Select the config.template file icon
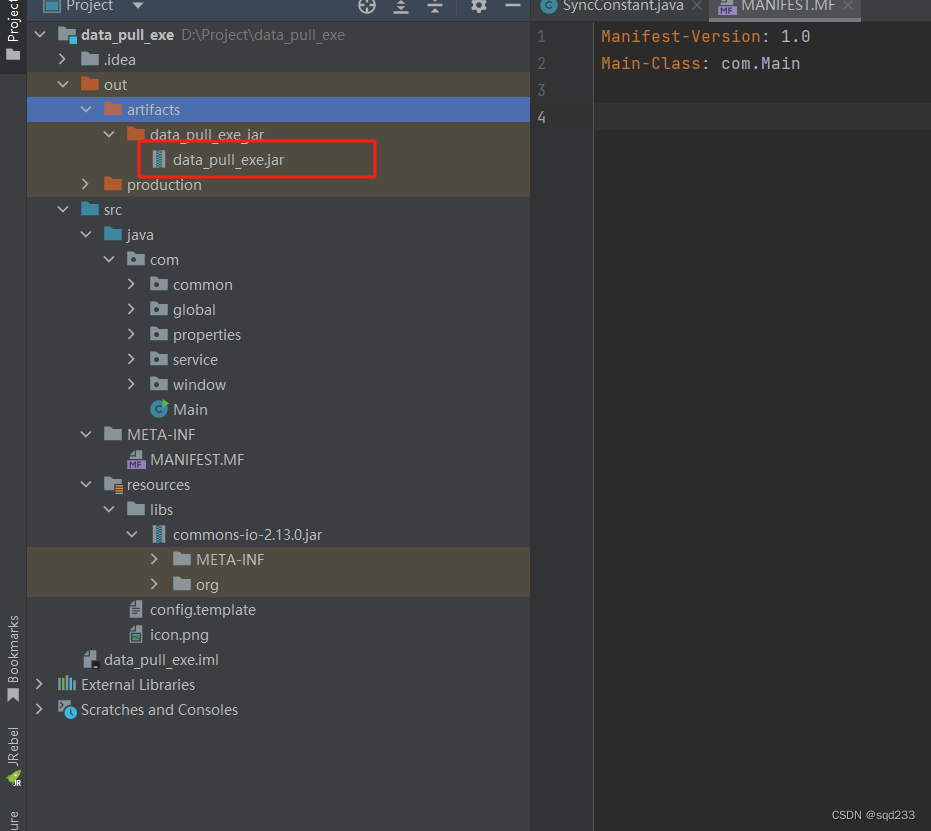The width and height of the screenshot is (931, 831). [x=136, y=609]
